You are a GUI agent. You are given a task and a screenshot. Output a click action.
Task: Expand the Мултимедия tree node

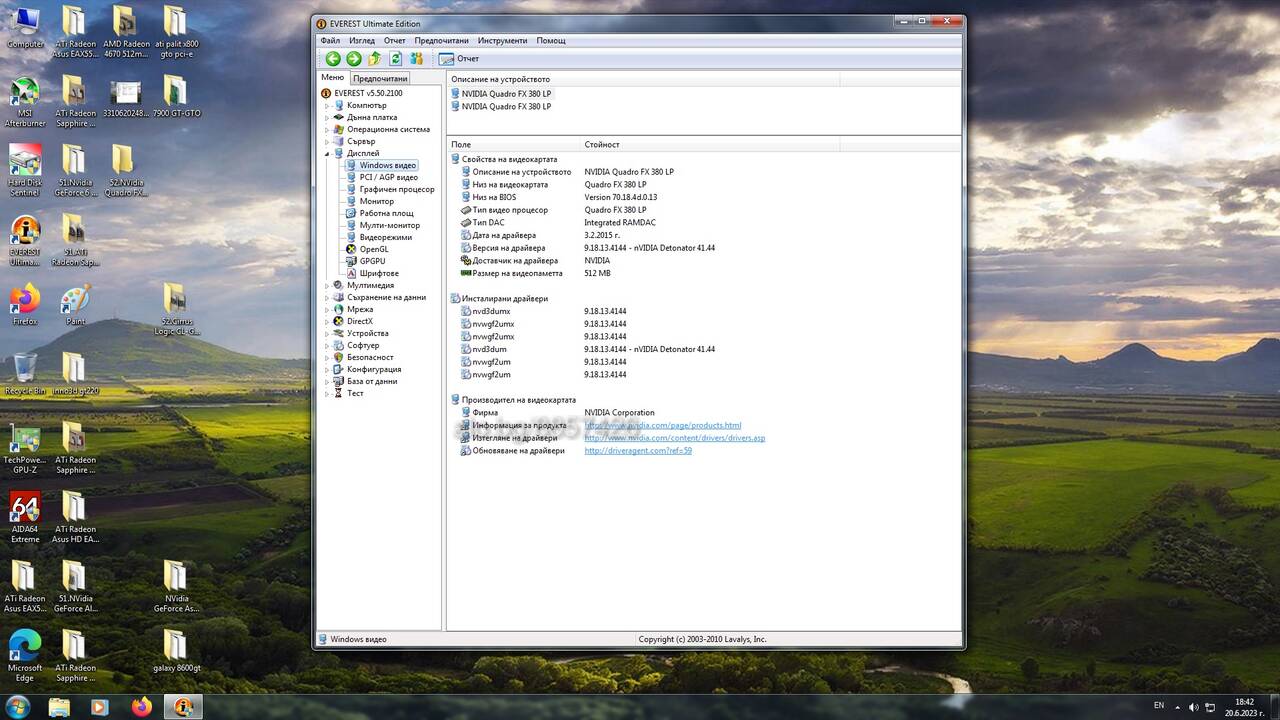(327, 285)
